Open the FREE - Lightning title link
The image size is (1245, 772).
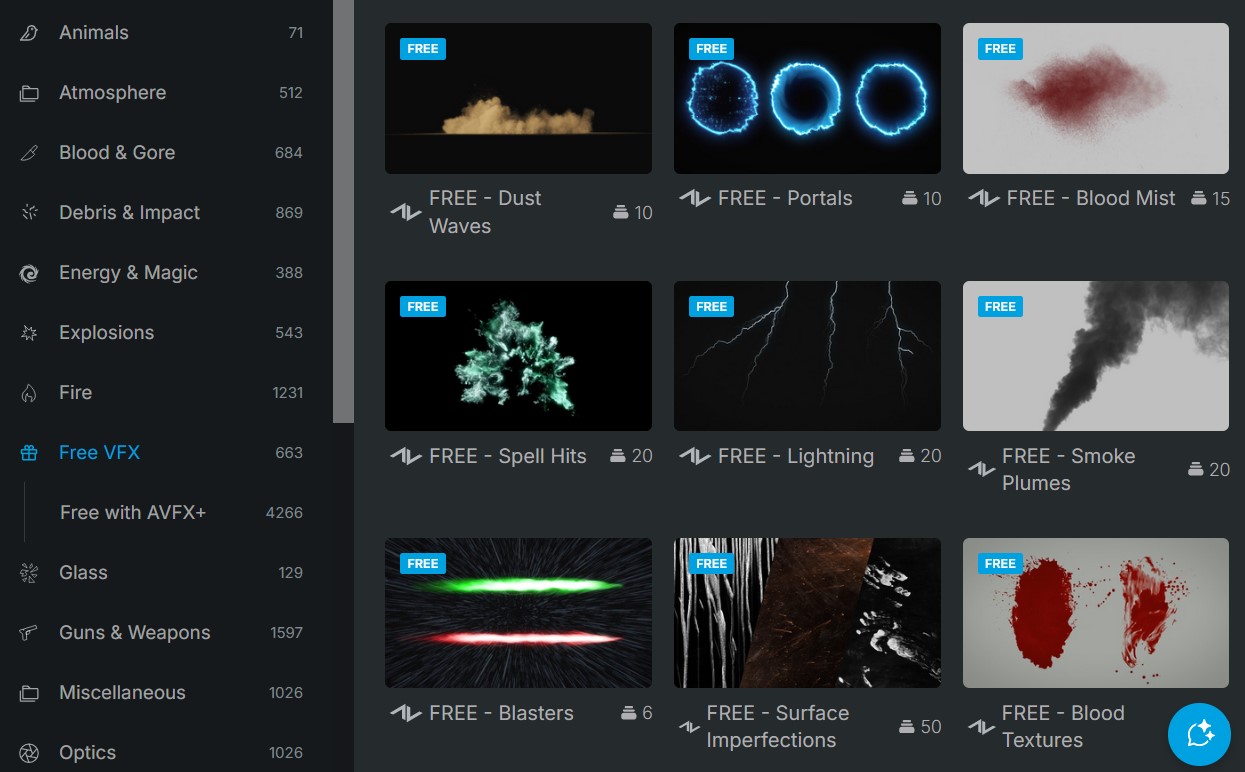[x=796, y=456]
